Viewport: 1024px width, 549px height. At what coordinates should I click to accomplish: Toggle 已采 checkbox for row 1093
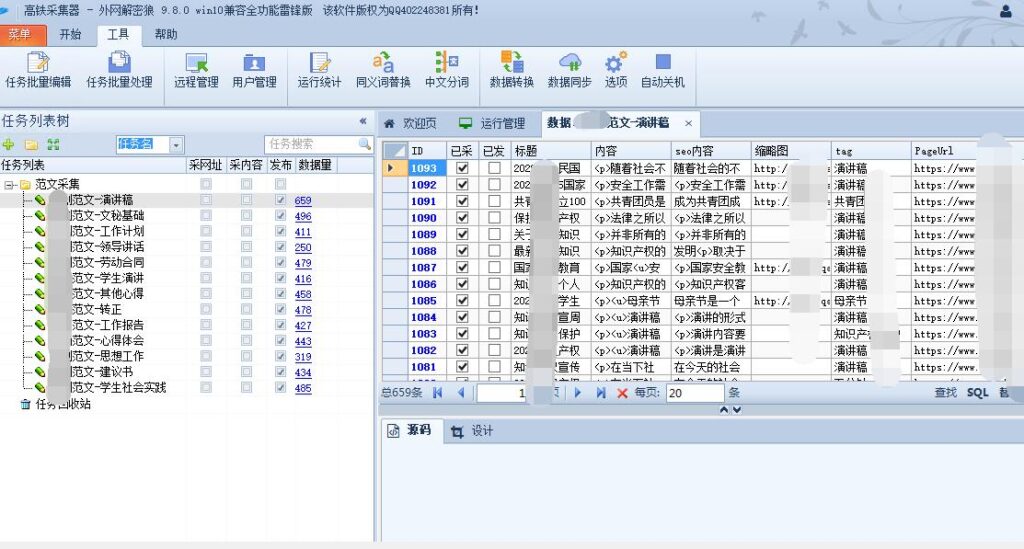pyautogui.click(x=462, y=168)
